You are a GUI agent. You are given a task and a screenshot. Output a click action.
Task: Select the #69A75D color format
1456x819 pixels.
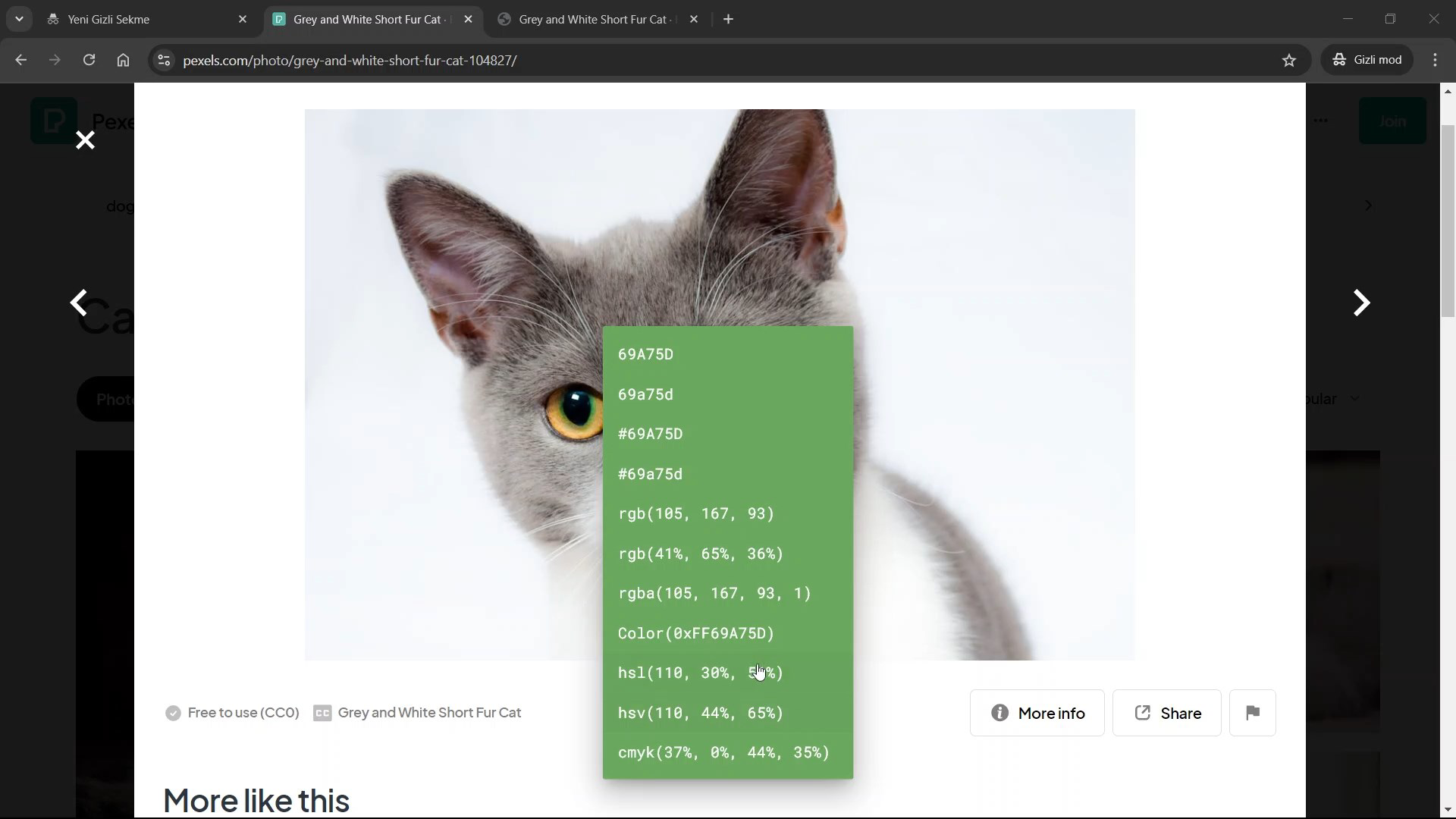[x=727, y=434]
